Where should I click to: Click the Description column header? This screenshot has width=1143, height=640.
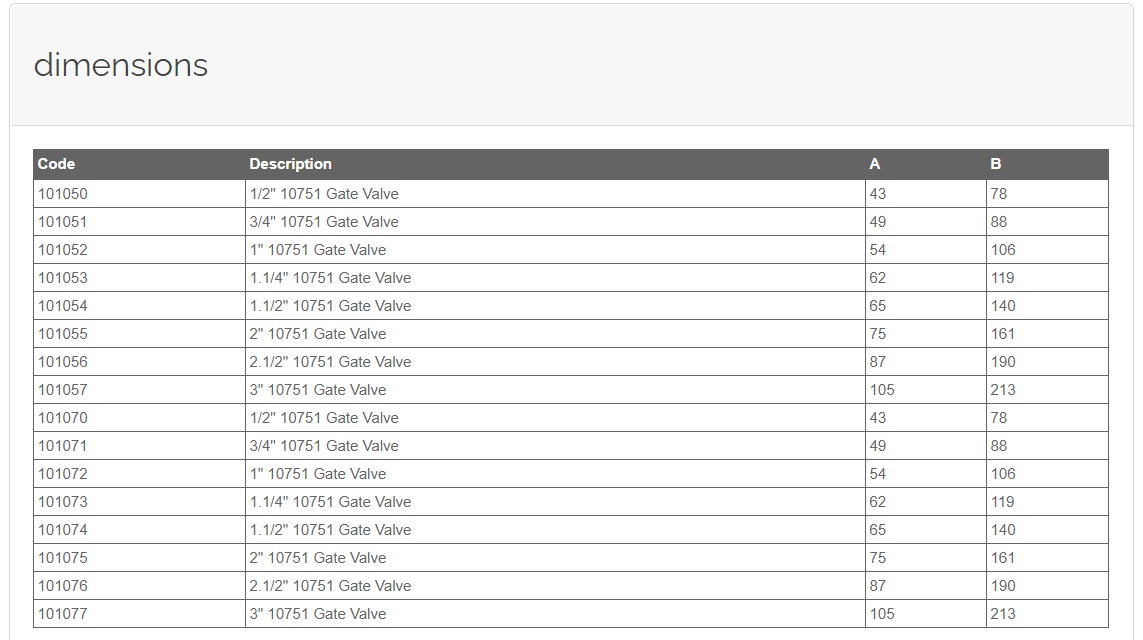click(x=290, y=164)
